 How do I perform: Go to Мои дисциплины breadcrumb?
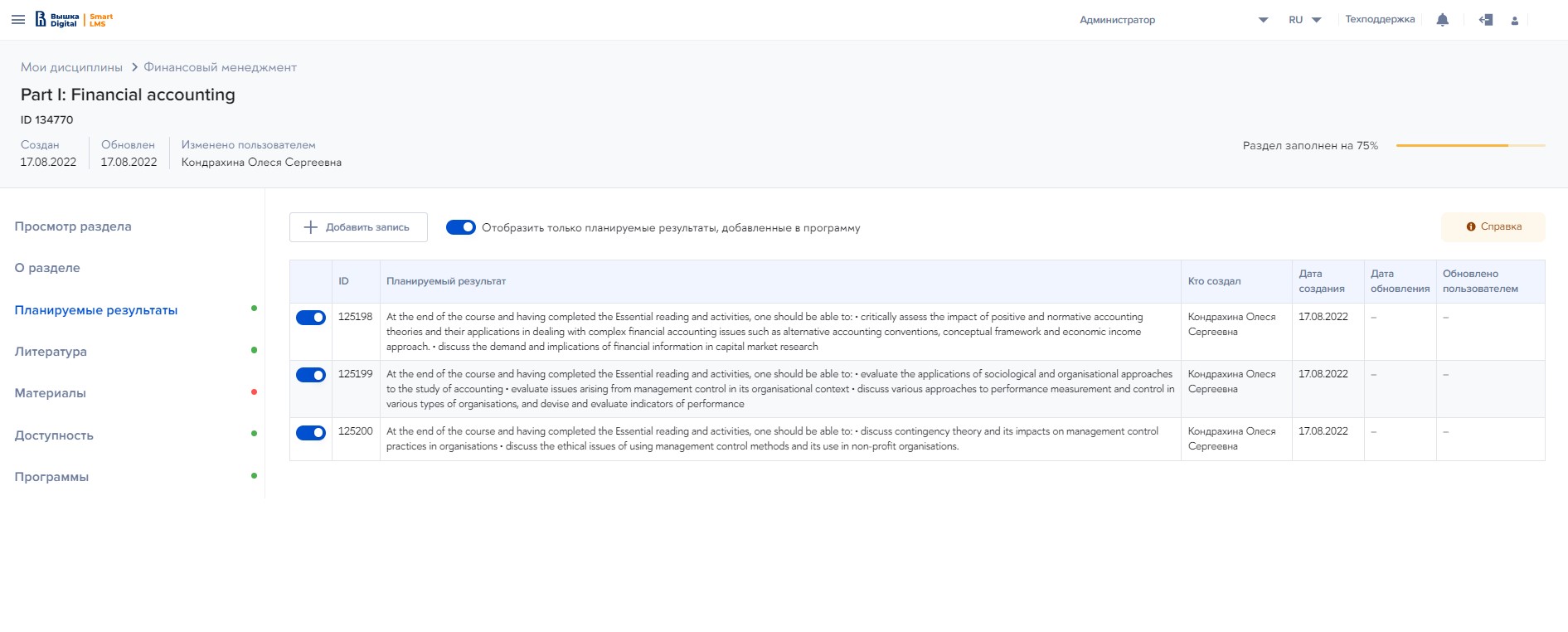coord(71,67)
